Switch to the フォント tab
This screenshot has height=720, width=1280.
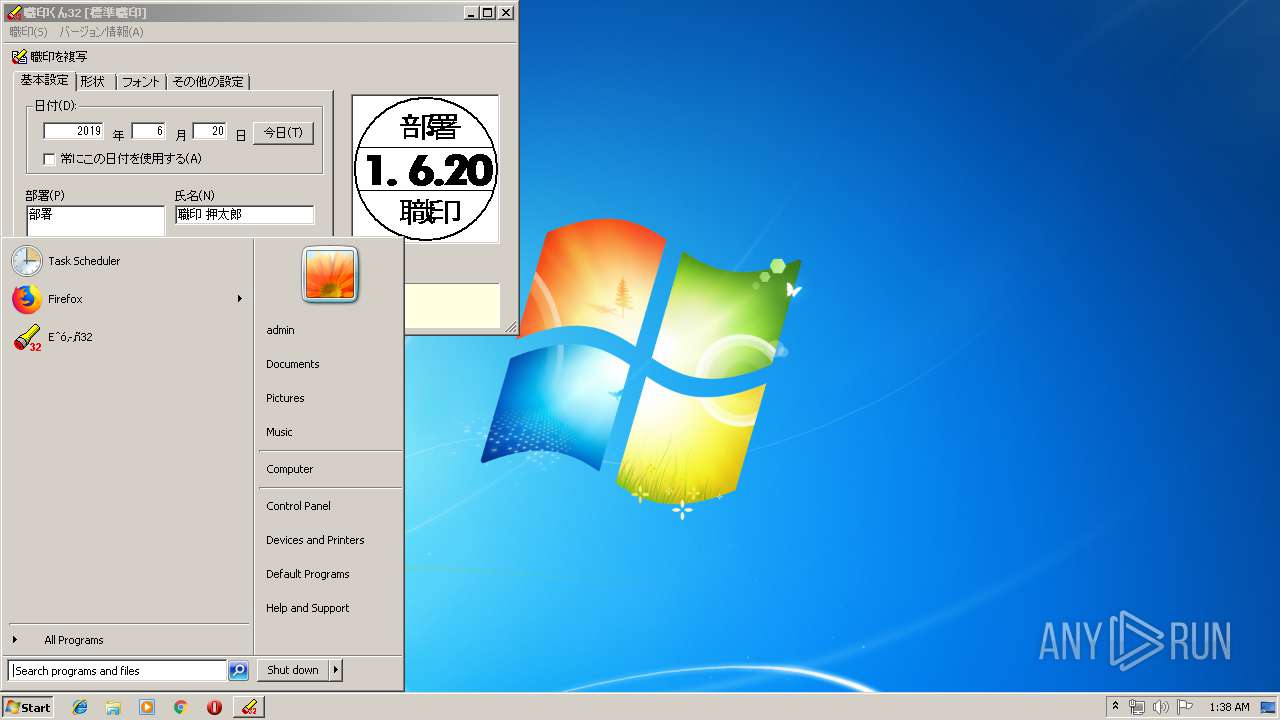(141, 82)
